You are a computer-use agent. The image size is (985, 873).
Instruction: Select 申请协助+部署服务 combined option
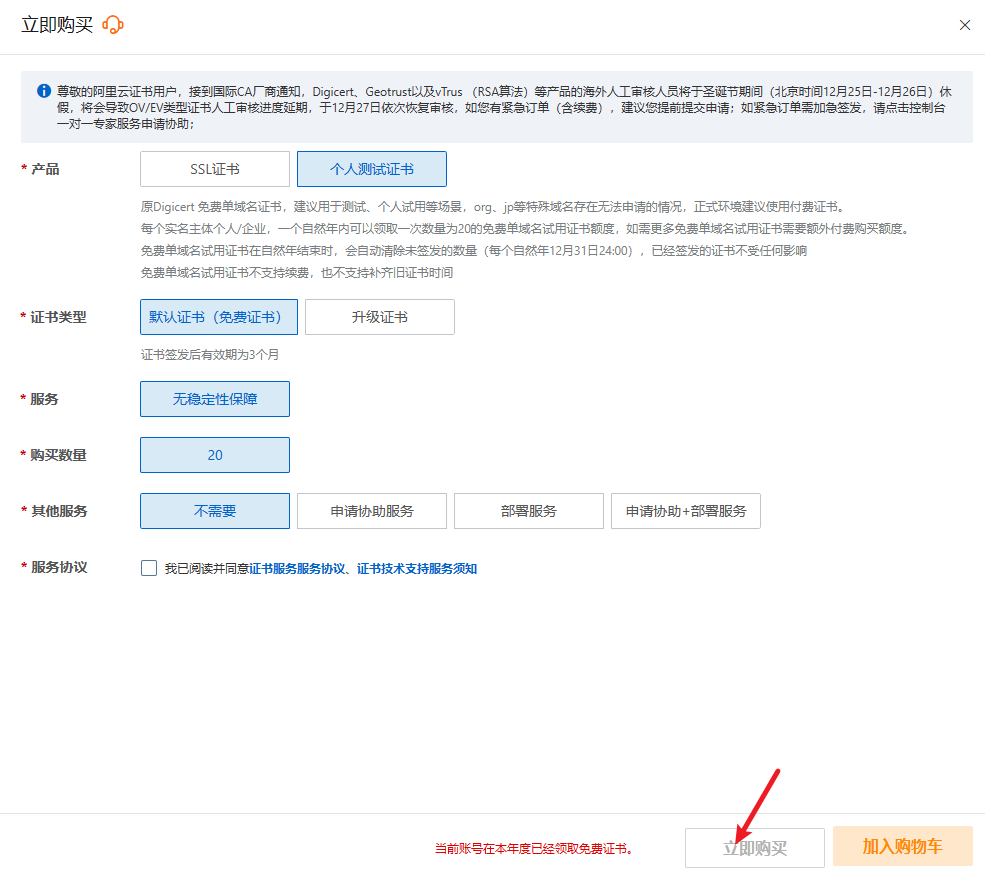686,511
